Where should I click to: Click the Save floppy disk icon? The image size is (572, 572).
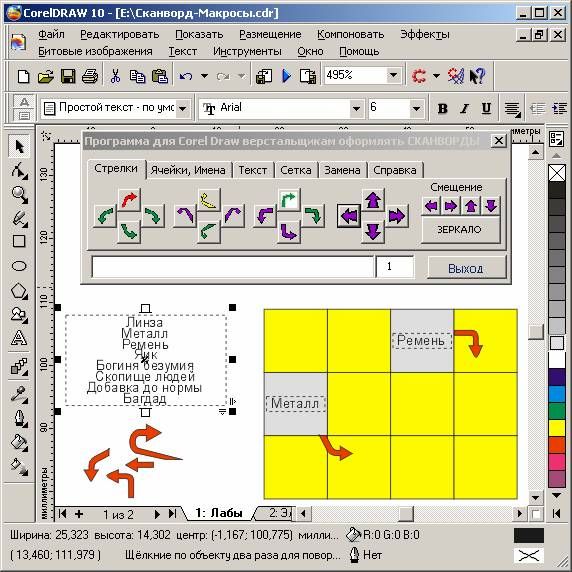pyautogui.click(x=68, y=76)
